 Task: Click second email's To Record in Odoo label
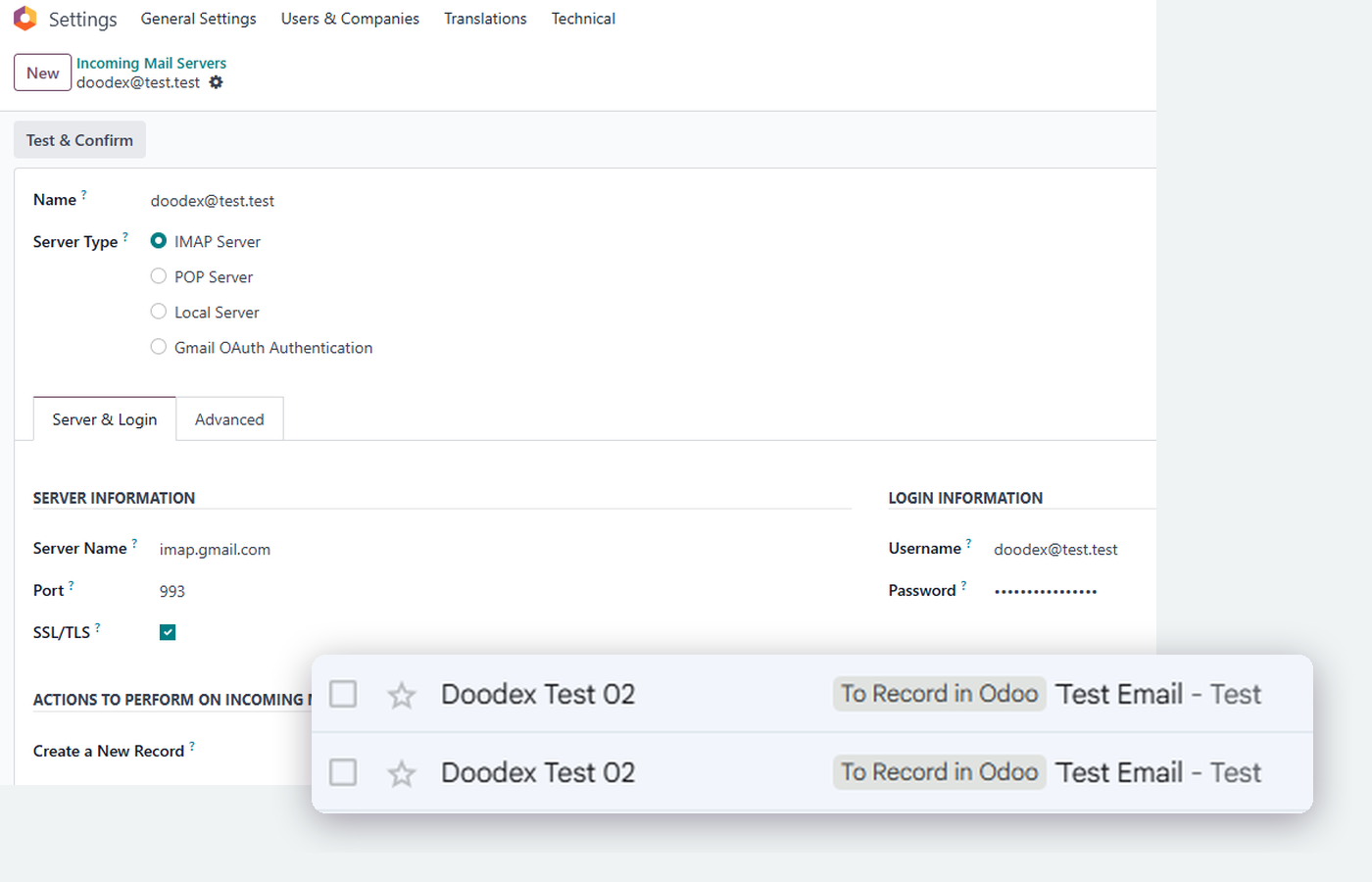[x=939, y=772]
